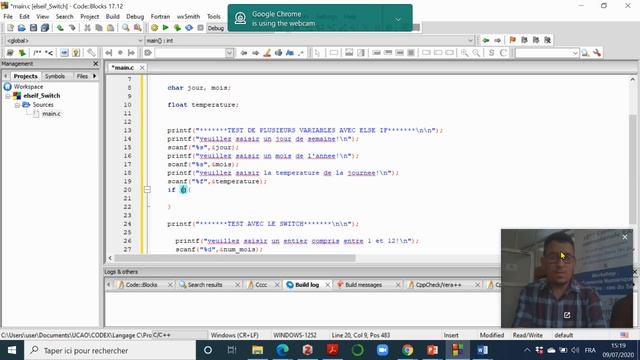Open the Fortran menu
The height and width of the screenshot is (360, 640).
(160, 16)
